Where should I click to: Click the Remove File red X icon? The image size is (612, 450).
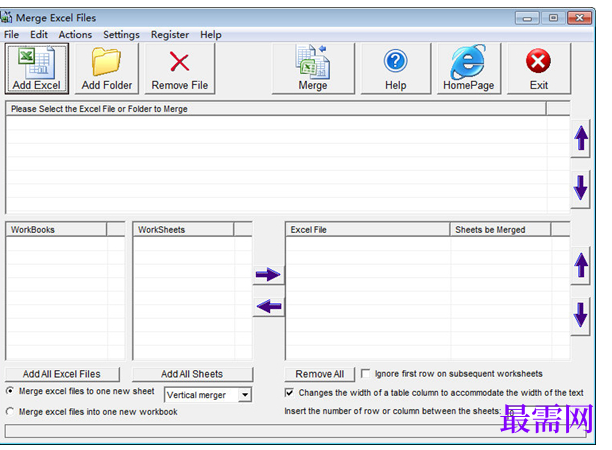[x=180, y=69]
